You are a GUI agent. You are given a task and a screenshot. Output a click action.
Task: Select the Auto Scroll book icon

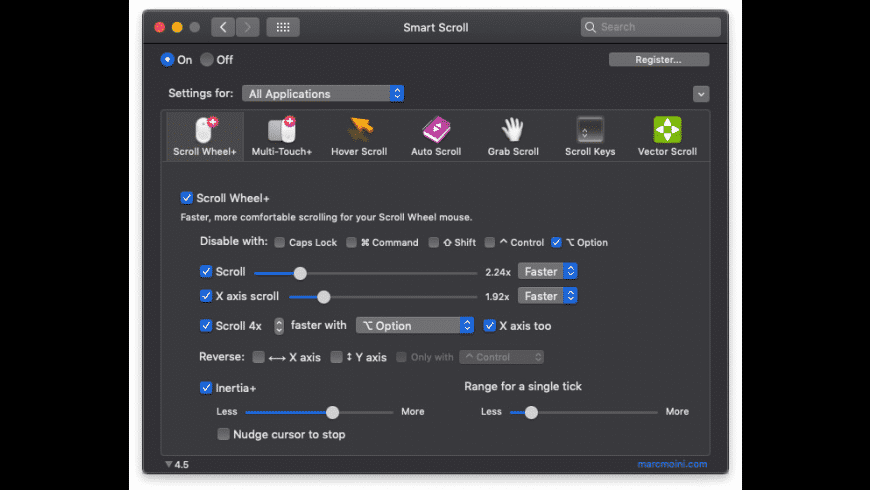coord(436,130)
